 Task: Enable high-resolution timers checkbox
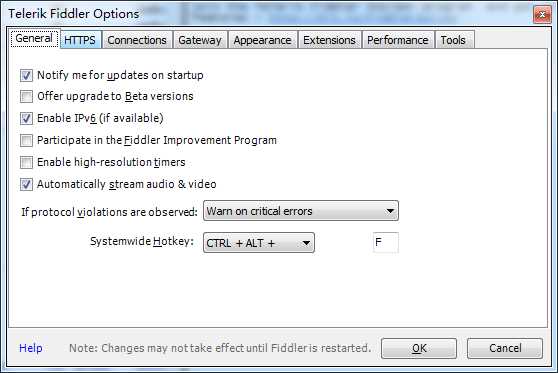(x=26, y=163)
